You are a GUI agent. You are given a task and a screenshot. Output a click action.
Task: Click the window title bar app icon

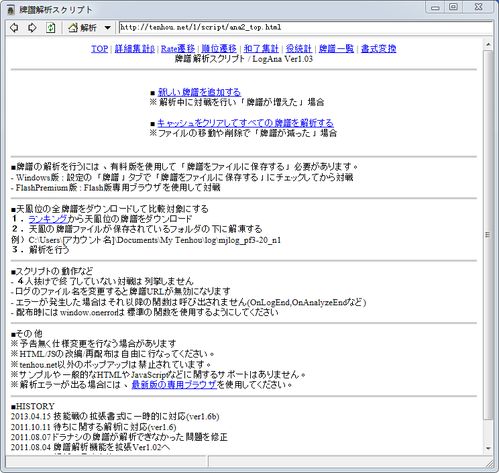pos(11,10)
